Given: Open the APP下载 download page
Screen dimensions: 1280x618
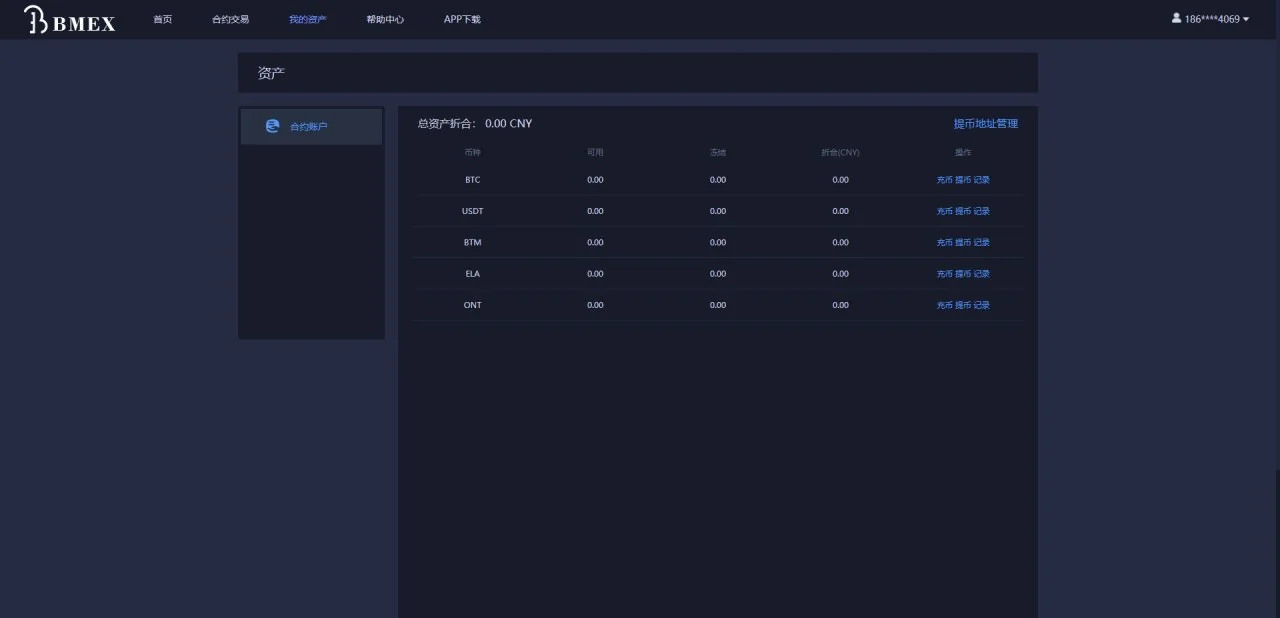Looking at the screenshot, I should point(462,19).
